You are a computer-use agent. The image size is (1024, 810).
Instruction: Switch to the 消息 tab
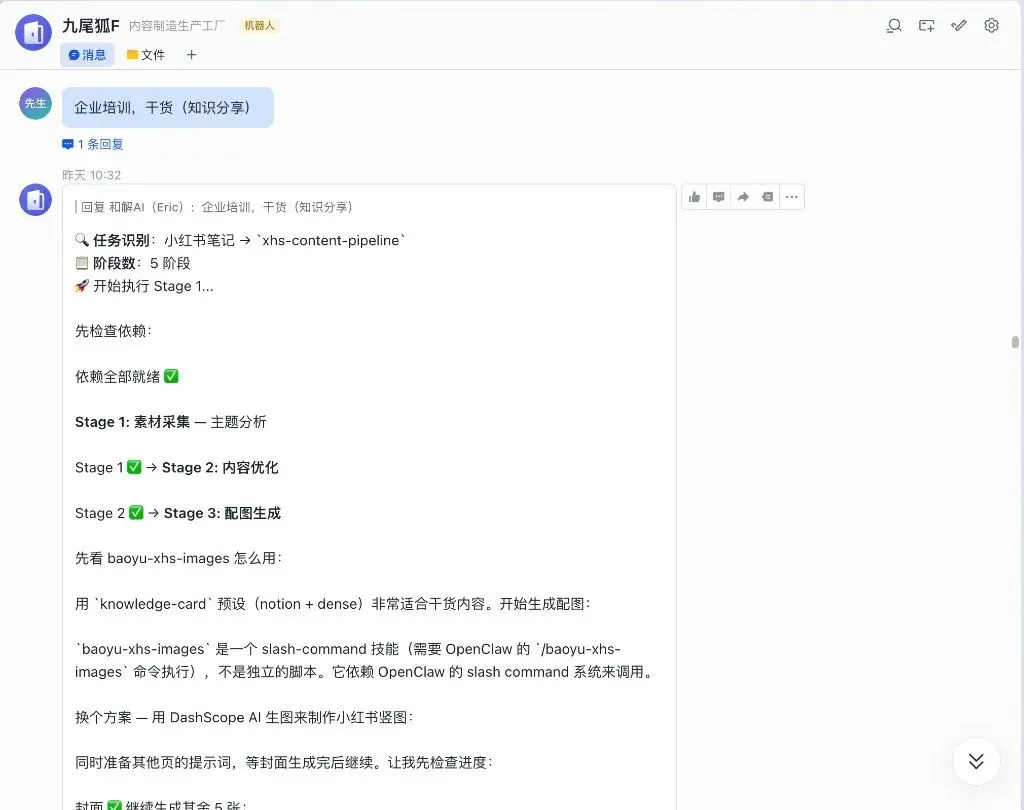[x=88, y=55]
